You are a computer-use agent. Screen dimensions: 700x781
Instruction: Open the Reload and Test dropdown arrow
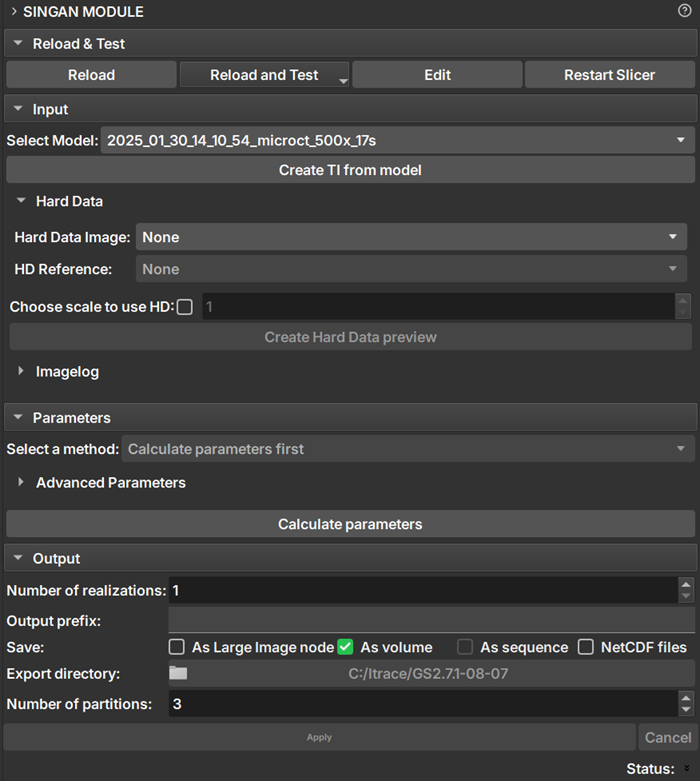point(343,81)
